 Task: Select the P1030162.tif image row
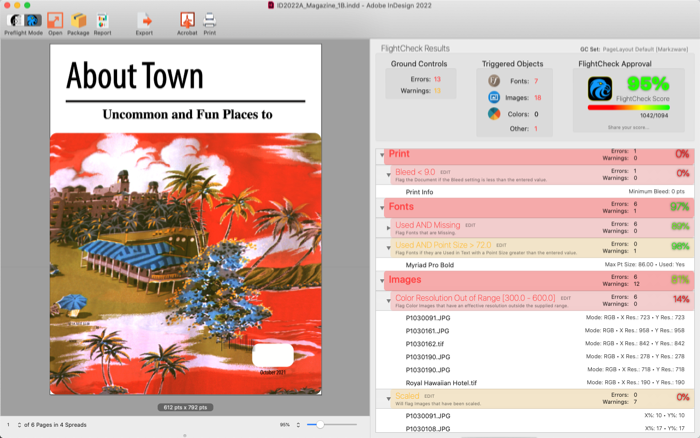click(x=535, y=344)
